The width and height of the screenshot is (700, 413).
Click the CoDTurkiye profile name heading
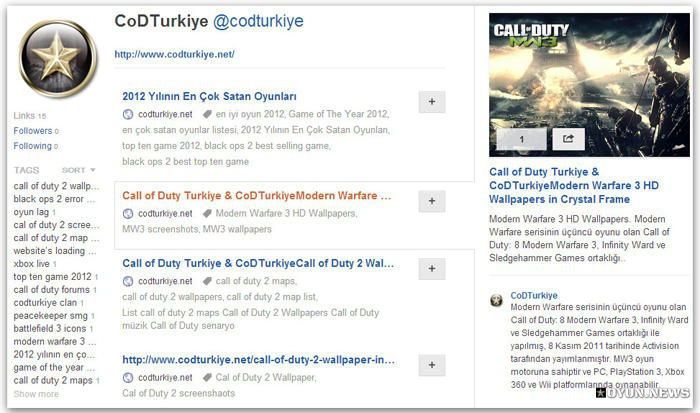click(161, 21)
